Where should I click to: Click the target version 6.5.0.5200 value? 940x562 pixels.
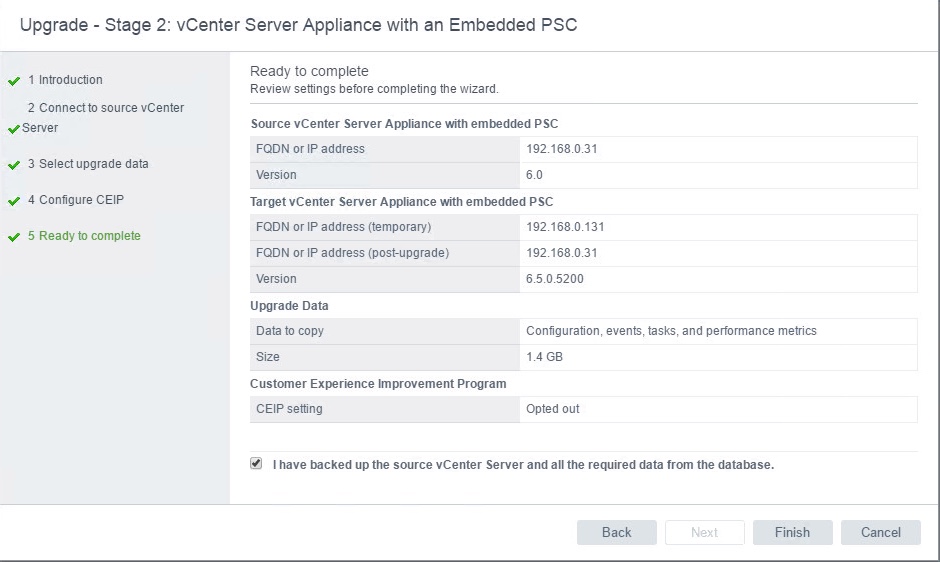click(x=555, y=279)
